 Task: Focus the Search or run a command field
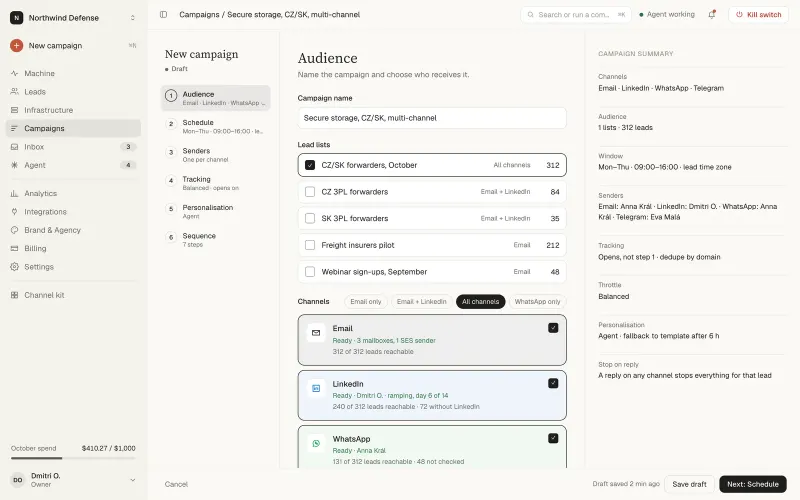point(576,15)
